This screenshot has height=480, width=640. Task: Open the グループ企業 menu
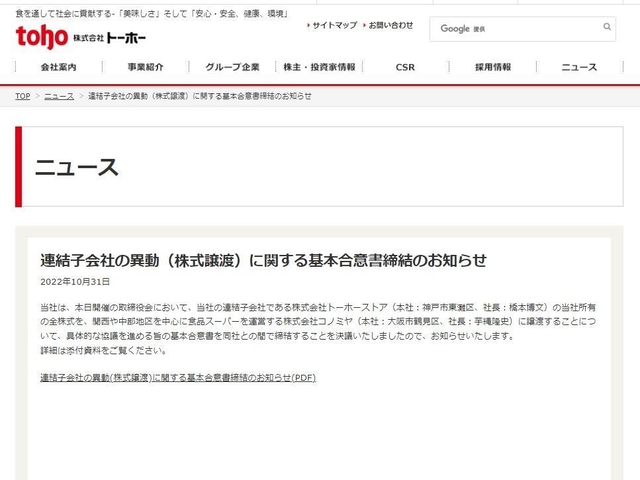click(x=232, y=67)
